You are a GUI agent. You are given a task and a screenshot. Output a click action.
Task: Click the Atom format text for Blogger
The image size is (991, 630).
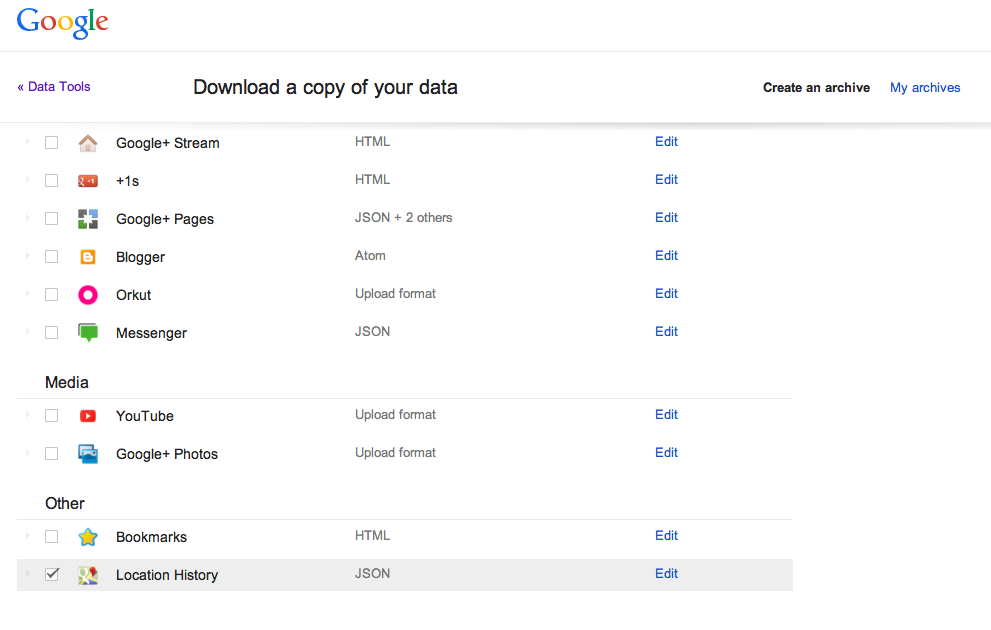[x=370, y=255]
